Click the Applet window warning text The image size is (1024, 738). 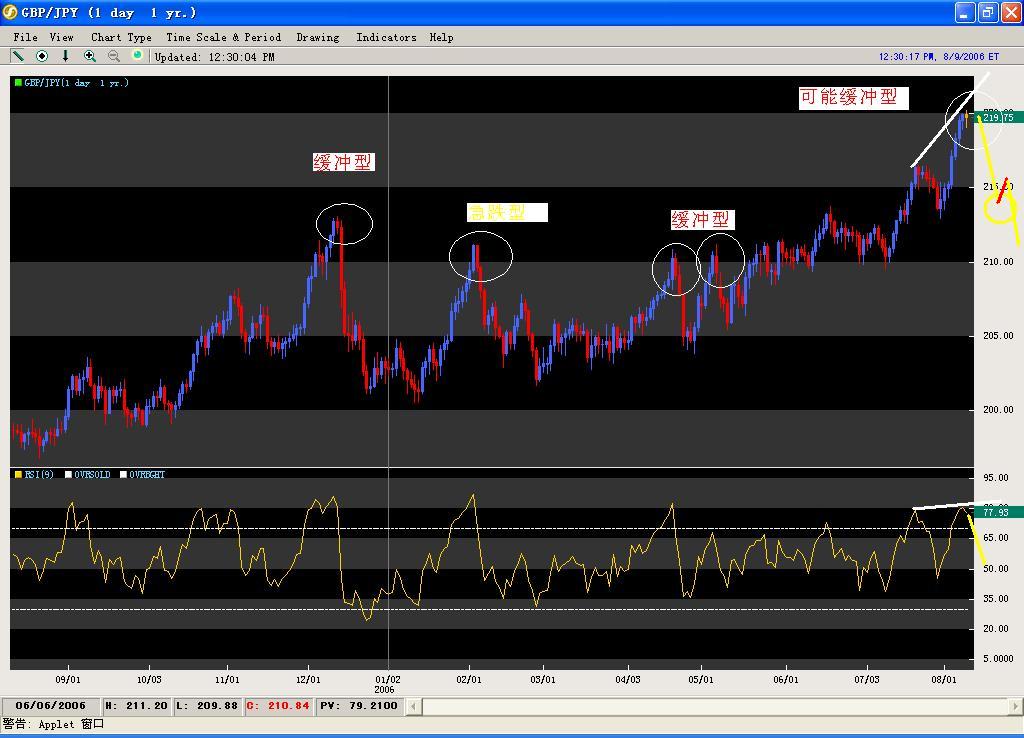(x=53, y=724)
